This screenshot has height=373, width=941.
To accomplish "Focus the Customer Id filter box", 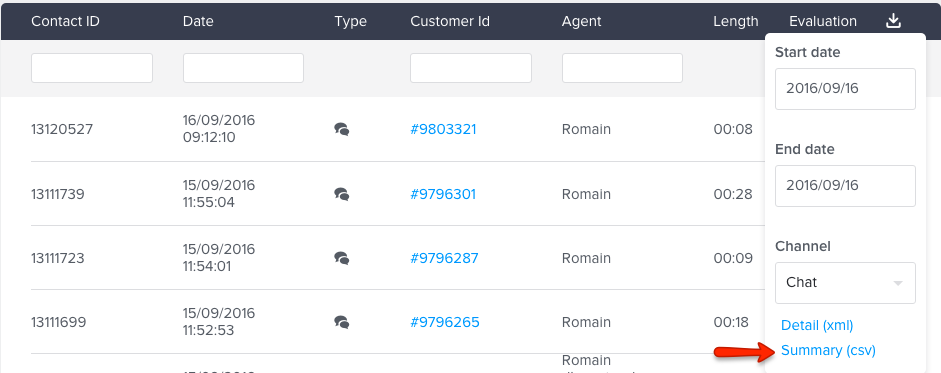I will (470, 68).
